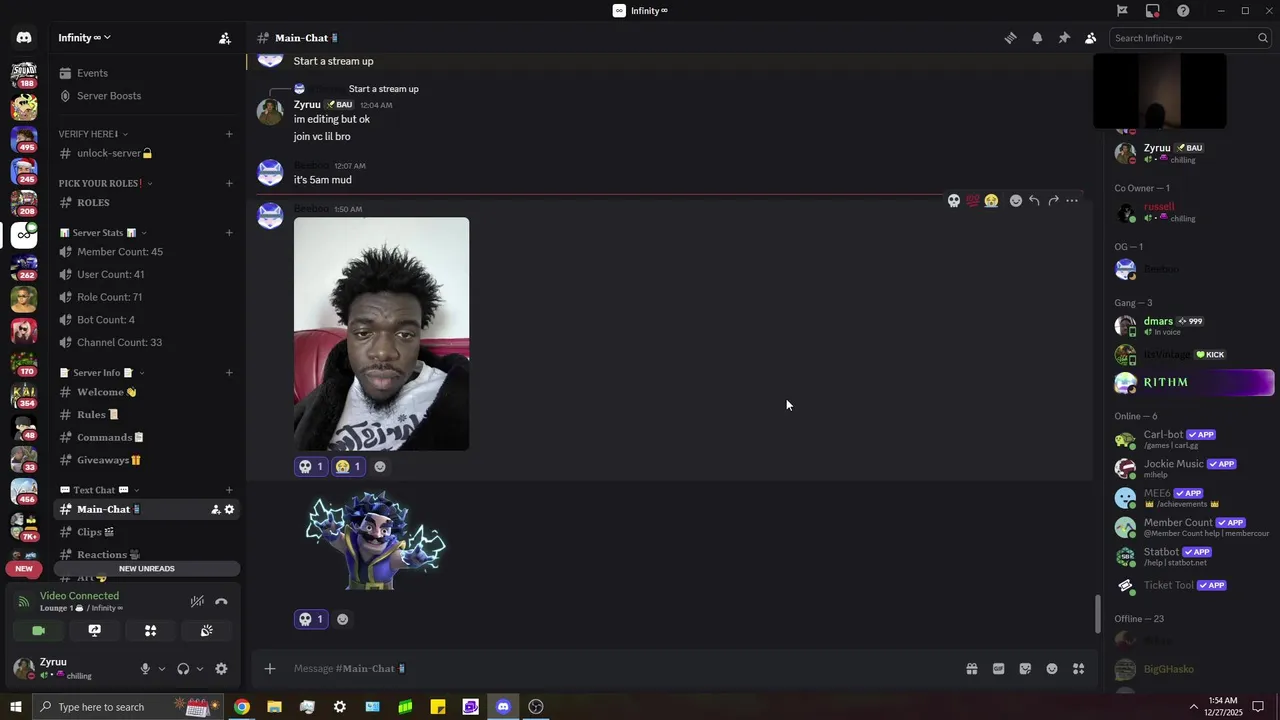This screenshot has width=1280, height=720.
Task: Add reaction to the sticker message
Action: [342, 619]
